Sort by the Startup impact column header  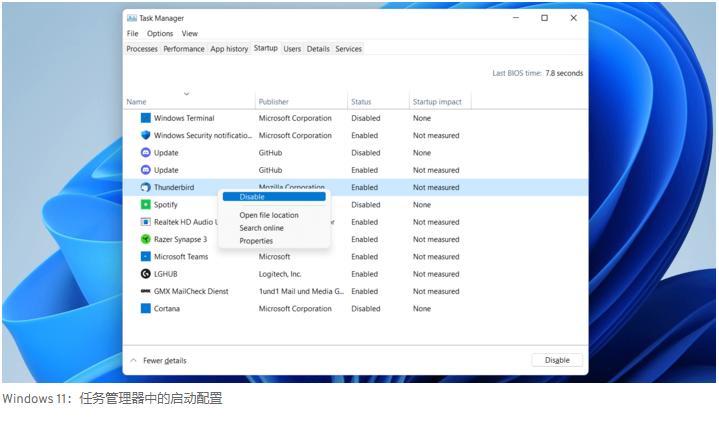tap(437, 102)
